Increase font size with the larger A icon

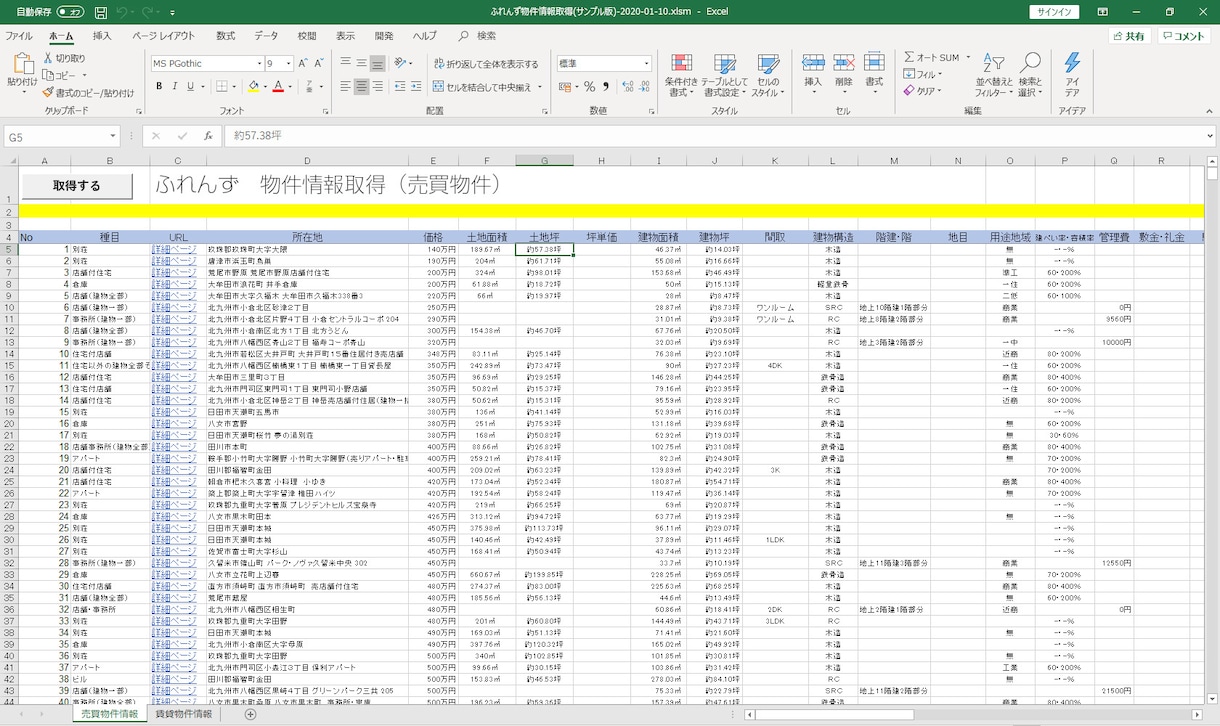tap(304, 63)
